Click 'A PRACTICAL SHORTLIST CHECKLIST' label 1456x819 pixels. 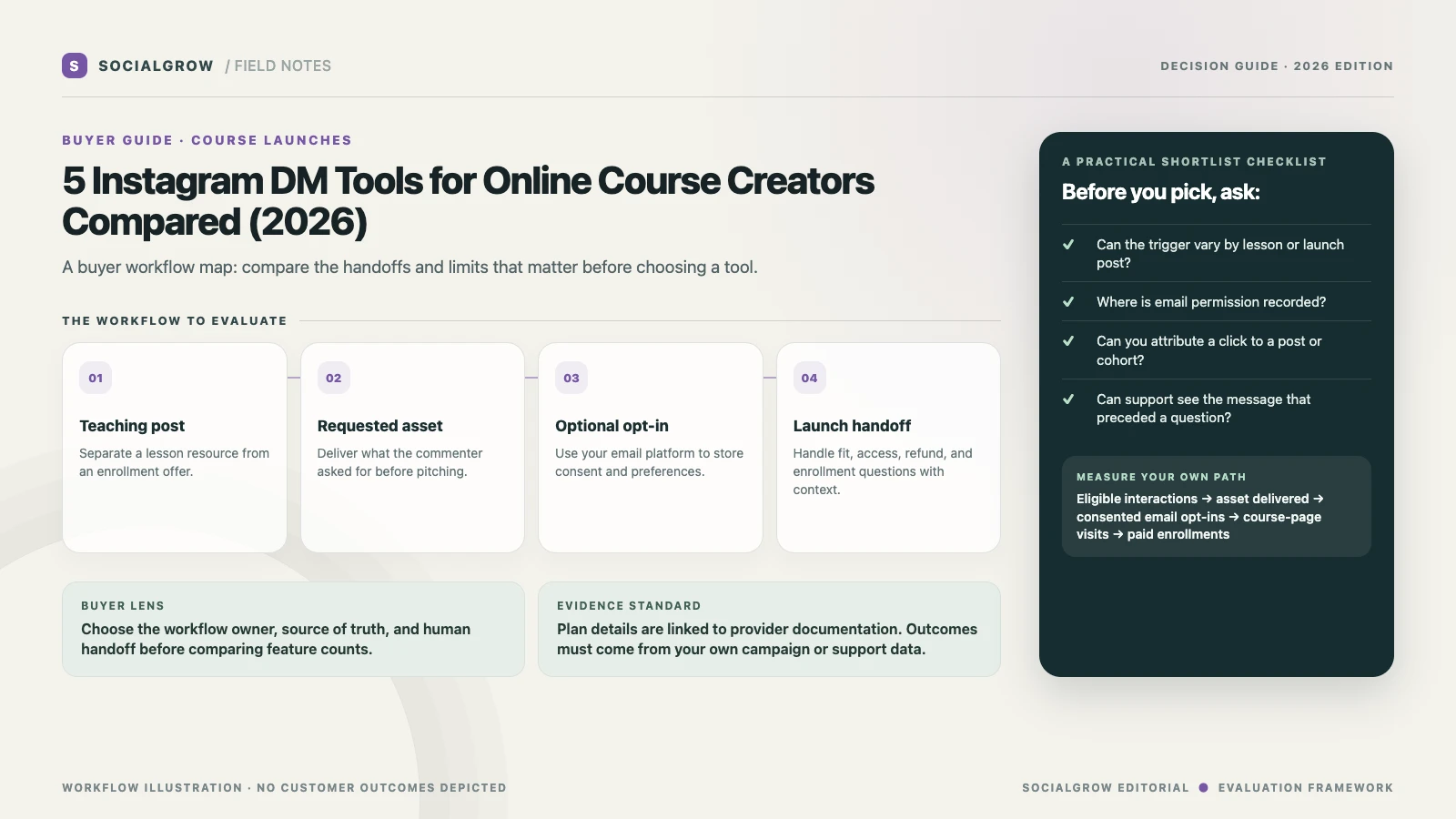[1194, 162]
